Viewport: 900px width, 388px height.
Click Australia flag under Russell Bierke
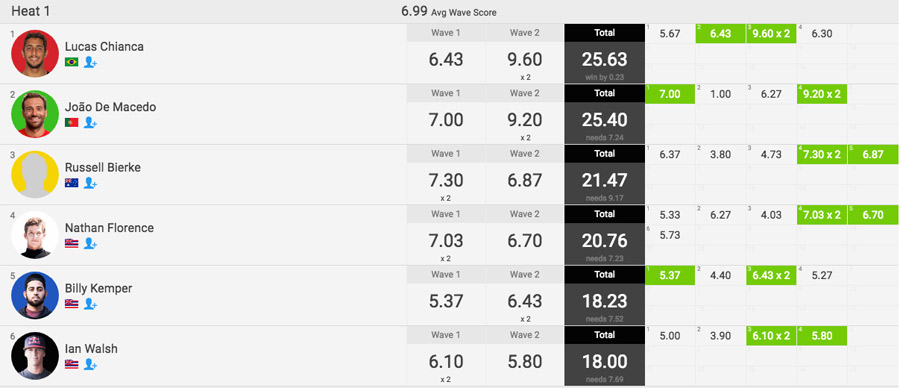coord(72,183)
